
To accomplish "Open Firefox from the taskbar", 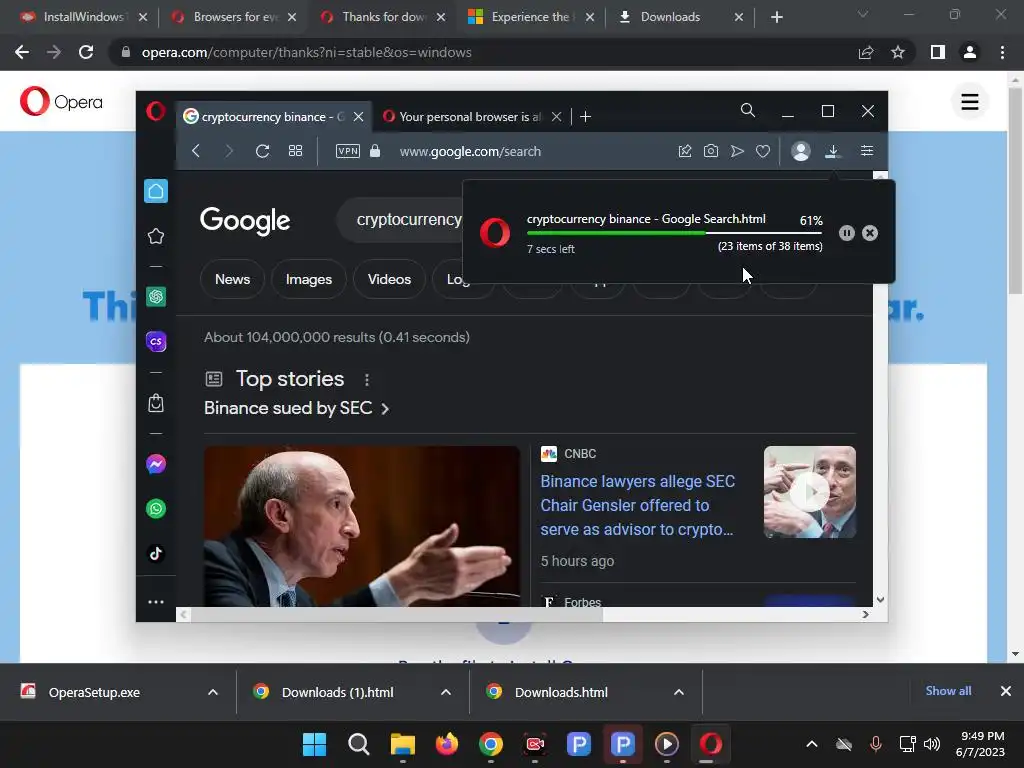I will (x=447, y=744).
